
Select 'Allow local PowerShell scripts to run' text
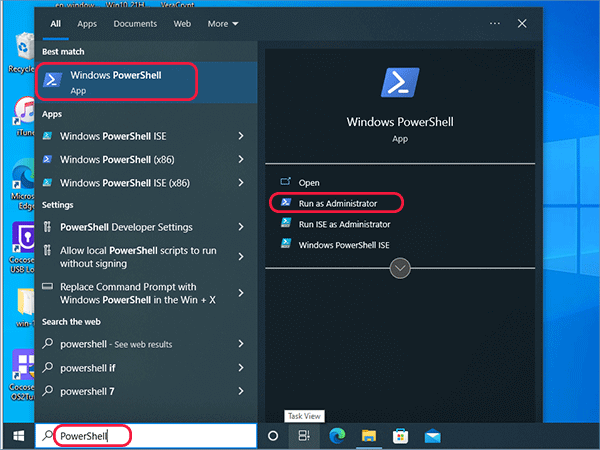[138, 250]
